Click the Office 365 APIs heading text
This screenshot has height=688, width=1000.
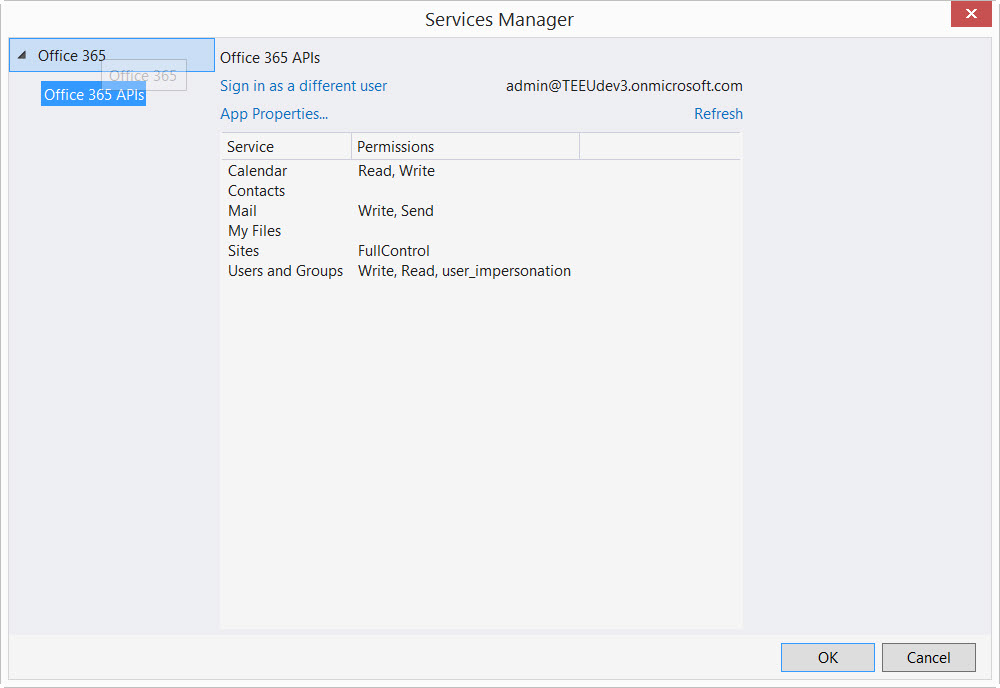coord(270,58)
